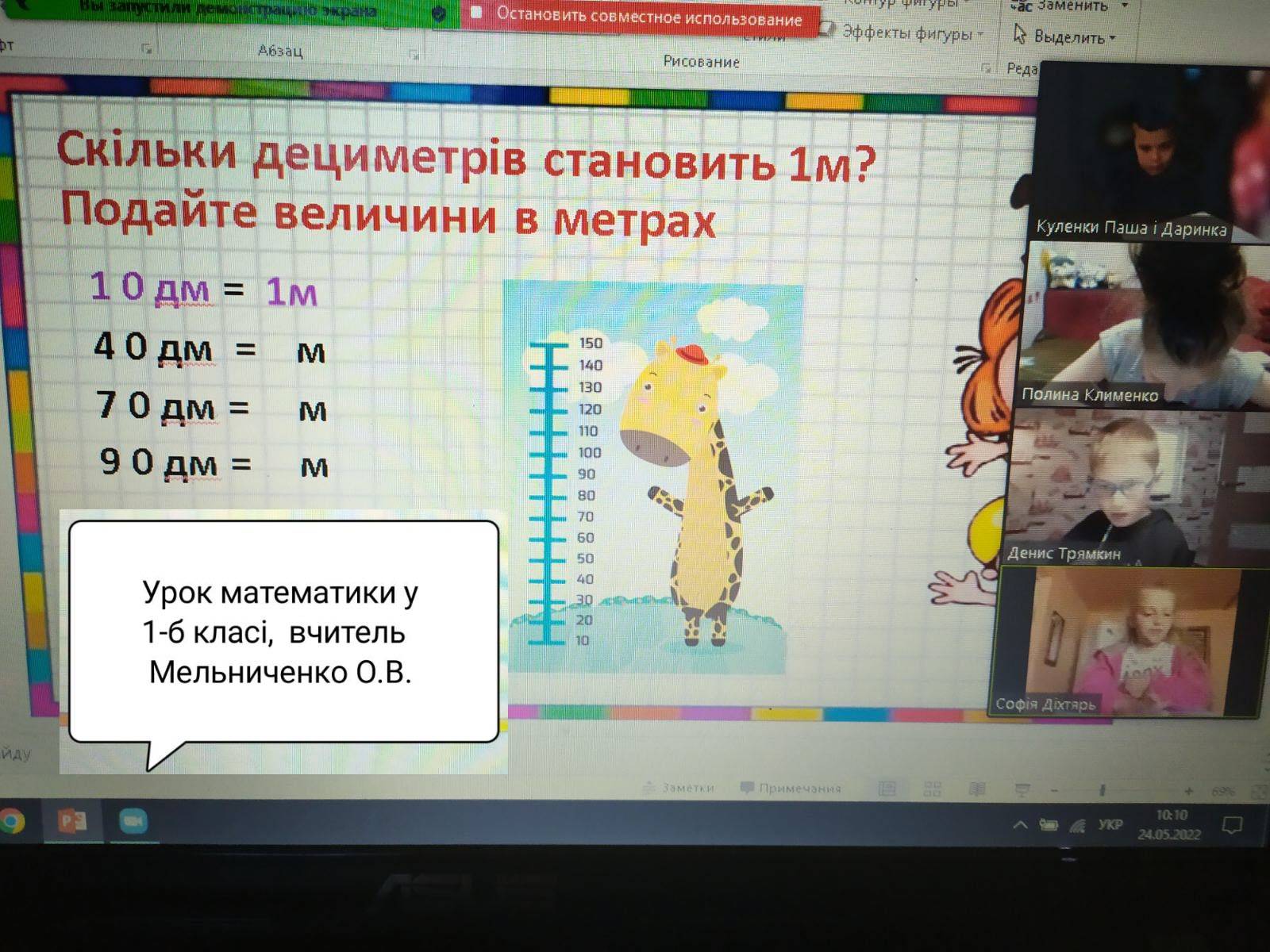Toggle the Примечания comments pane
This screenshot has width=1270, height=952.
pyautogui.click(x=791, y=788)
